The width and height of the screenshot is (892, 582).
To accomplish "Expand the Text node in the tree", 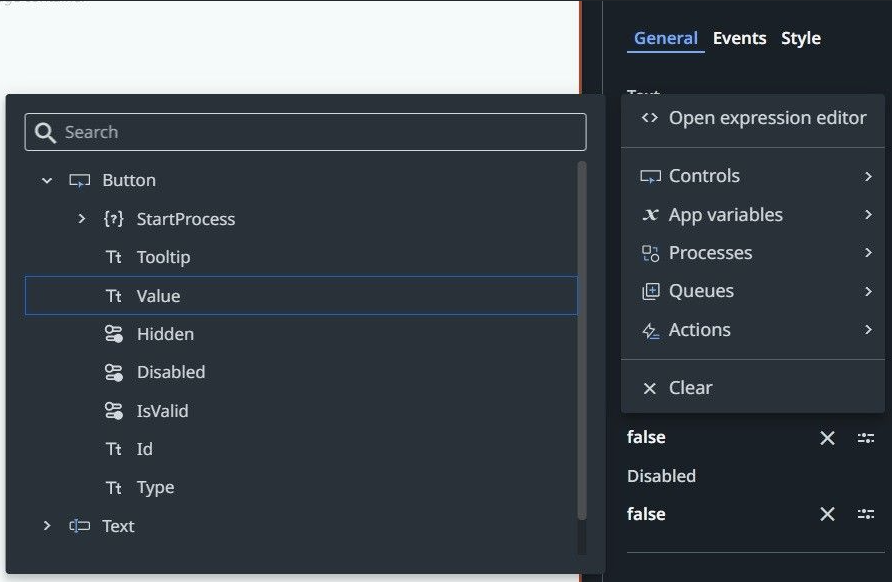I will coord(46,525).
